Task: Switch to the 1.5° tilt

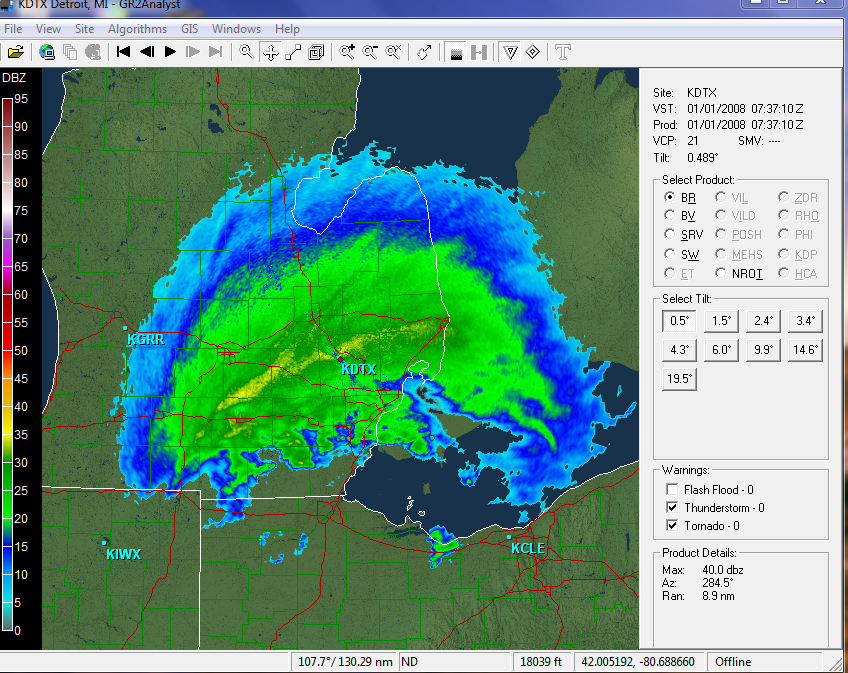Action: tap(719, 321)
